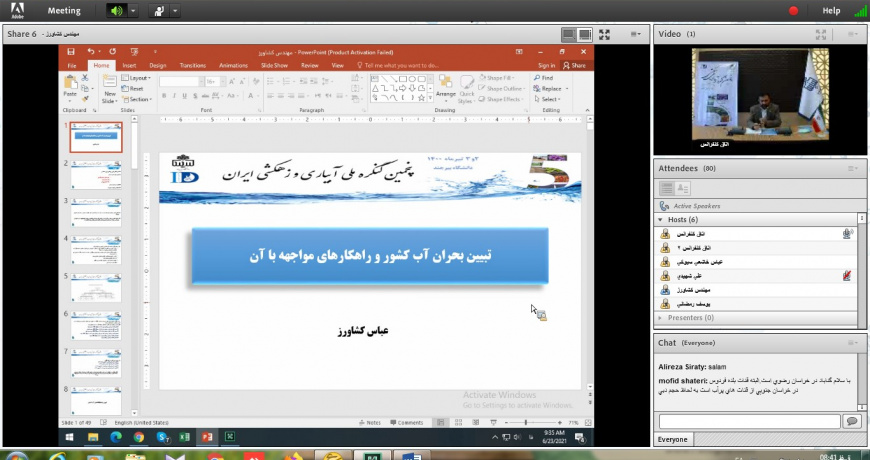The width and height of the screenshot is (870, 460).
Task: Expand the Presenters (0) group
Action: (x=660, y=318)
